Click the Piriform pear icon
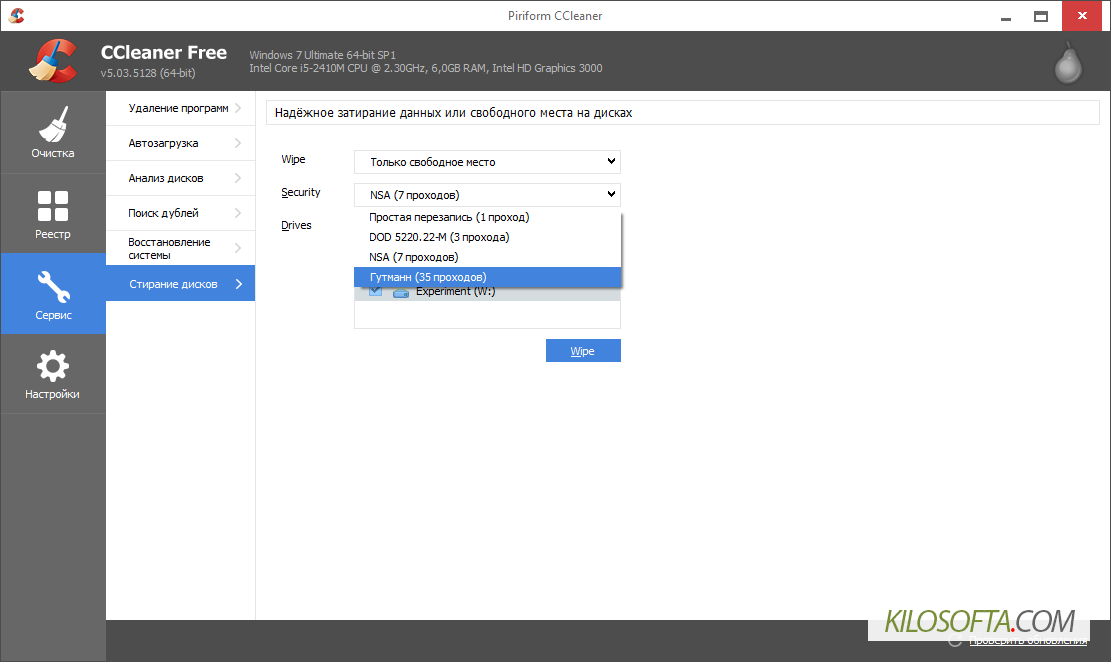Image resolution: width=1111 pixels, height=662 pixels. tap(1069, 62)
